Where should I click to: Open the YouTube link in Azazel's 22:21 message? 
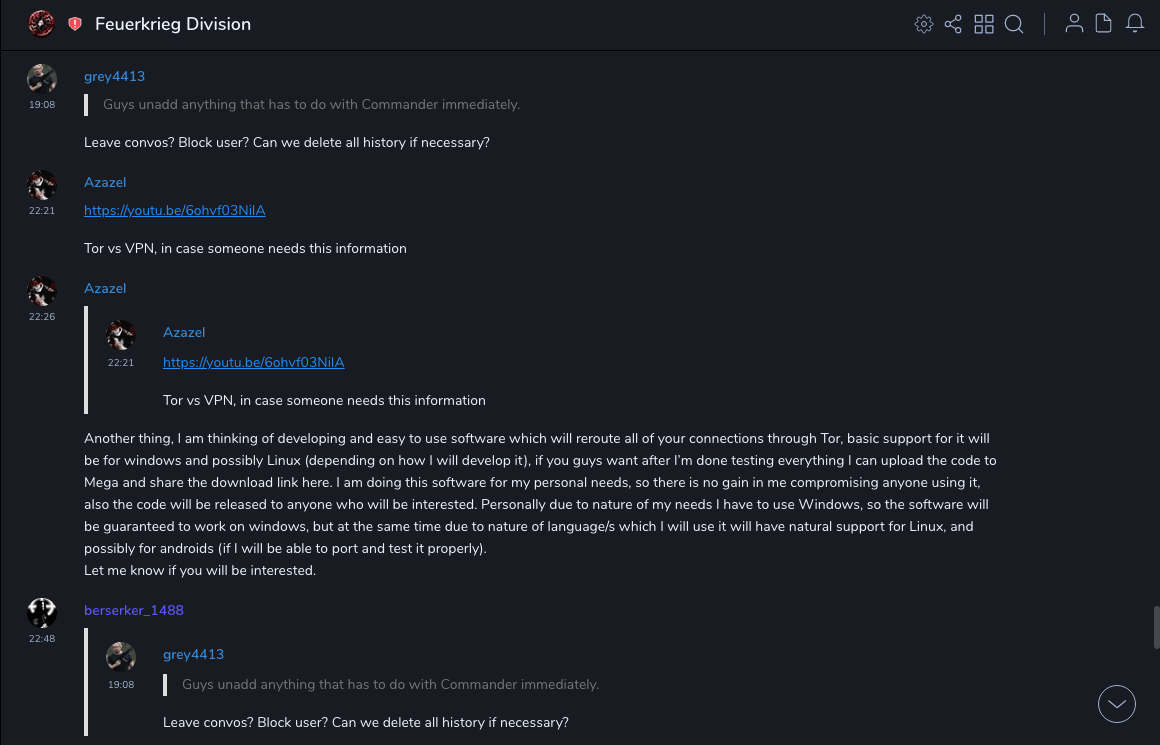tap(175, 210)
